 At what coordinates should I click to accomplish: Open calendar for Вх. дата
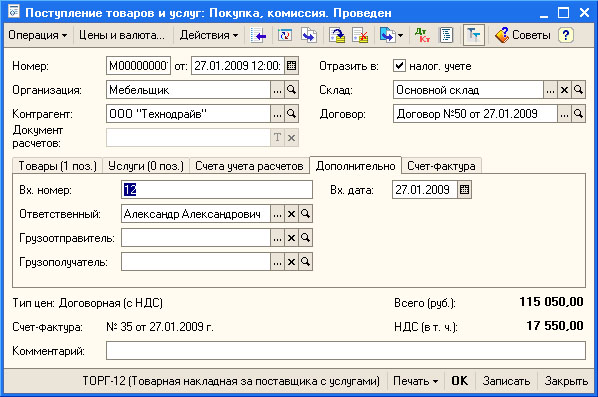point(464,190)
